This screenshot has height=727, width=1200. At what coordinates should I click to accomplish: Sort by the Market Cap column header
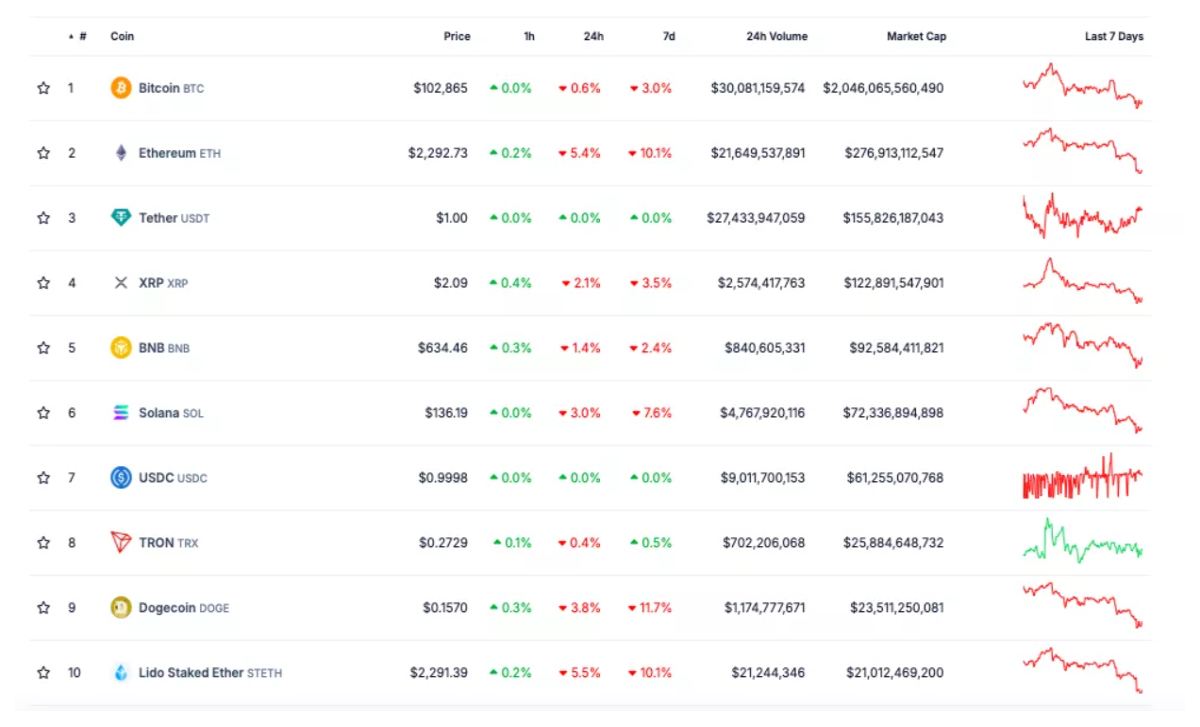coord(916,36)
